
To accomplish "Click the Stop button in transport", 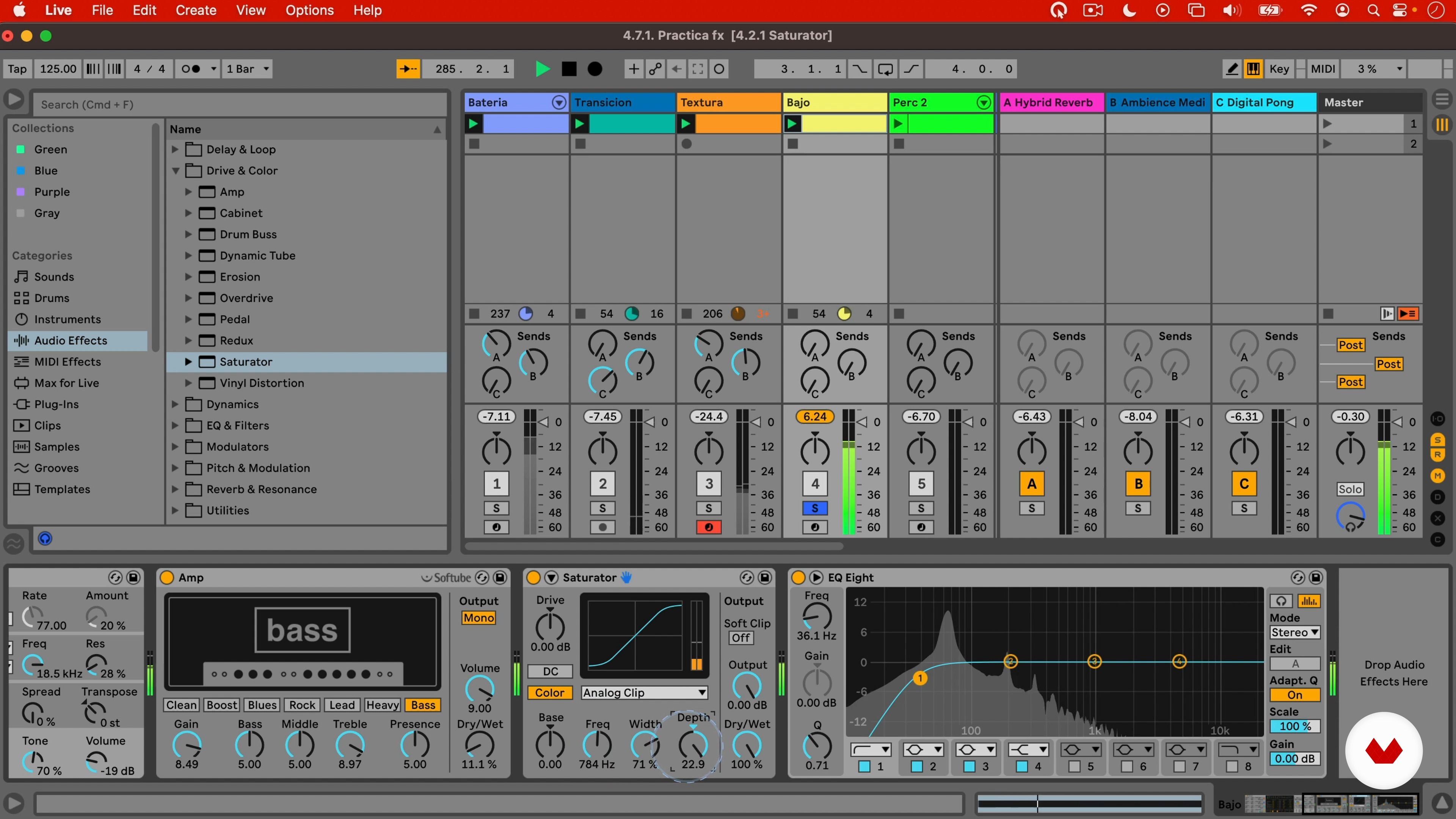I will click(569, 69).
